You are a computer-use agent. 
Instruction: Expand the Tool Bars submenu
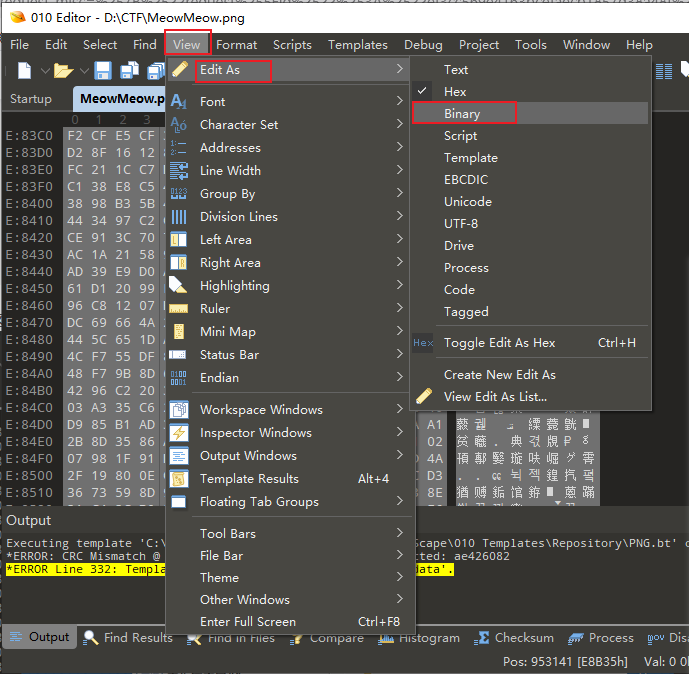point(399,533)
